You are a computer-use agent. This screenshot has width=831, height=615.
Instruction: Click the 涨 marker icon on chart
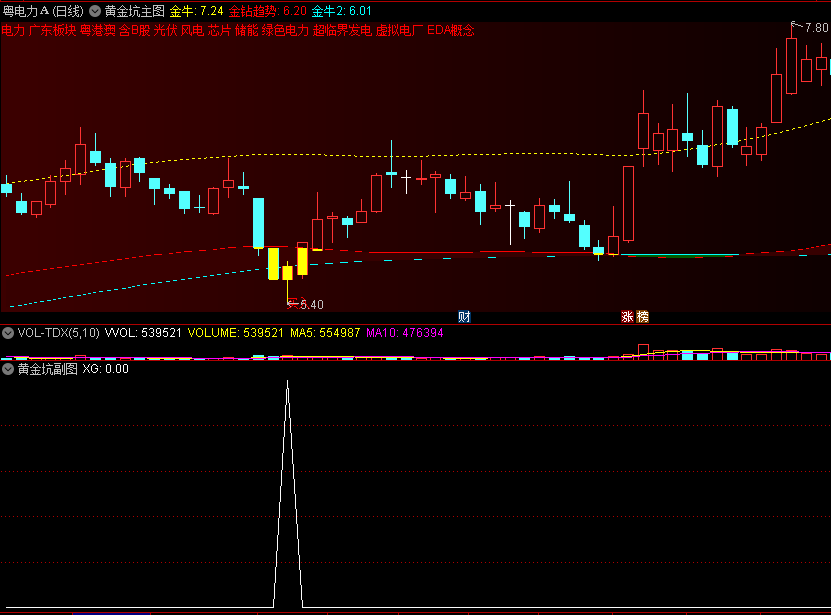(x=628, y=317)
